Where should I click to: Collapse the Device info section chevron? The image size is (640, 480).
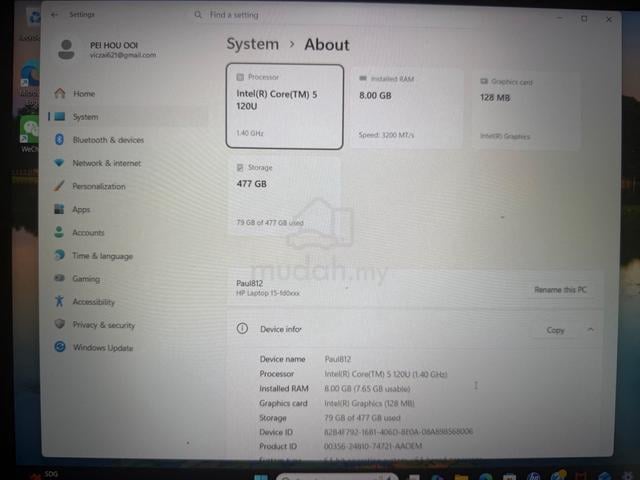(590, 329)
